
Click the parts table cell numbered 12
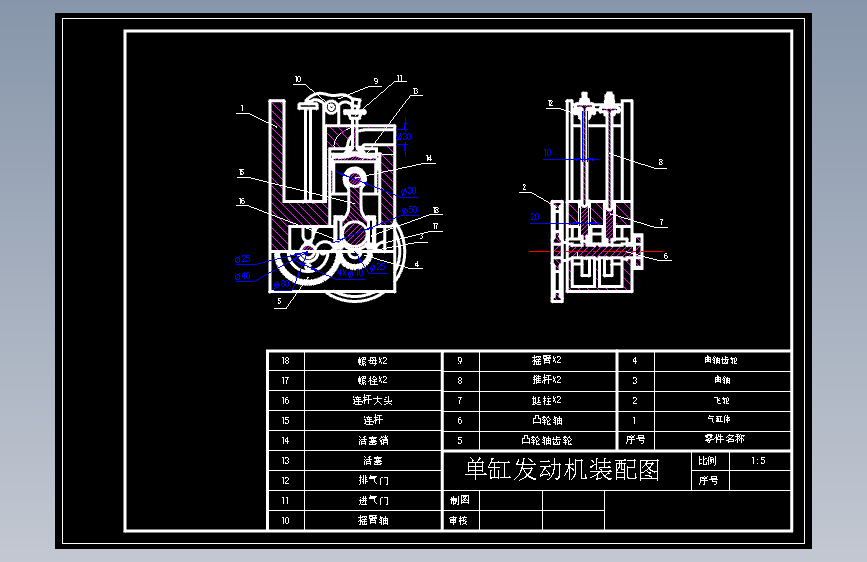coord(285,481)
